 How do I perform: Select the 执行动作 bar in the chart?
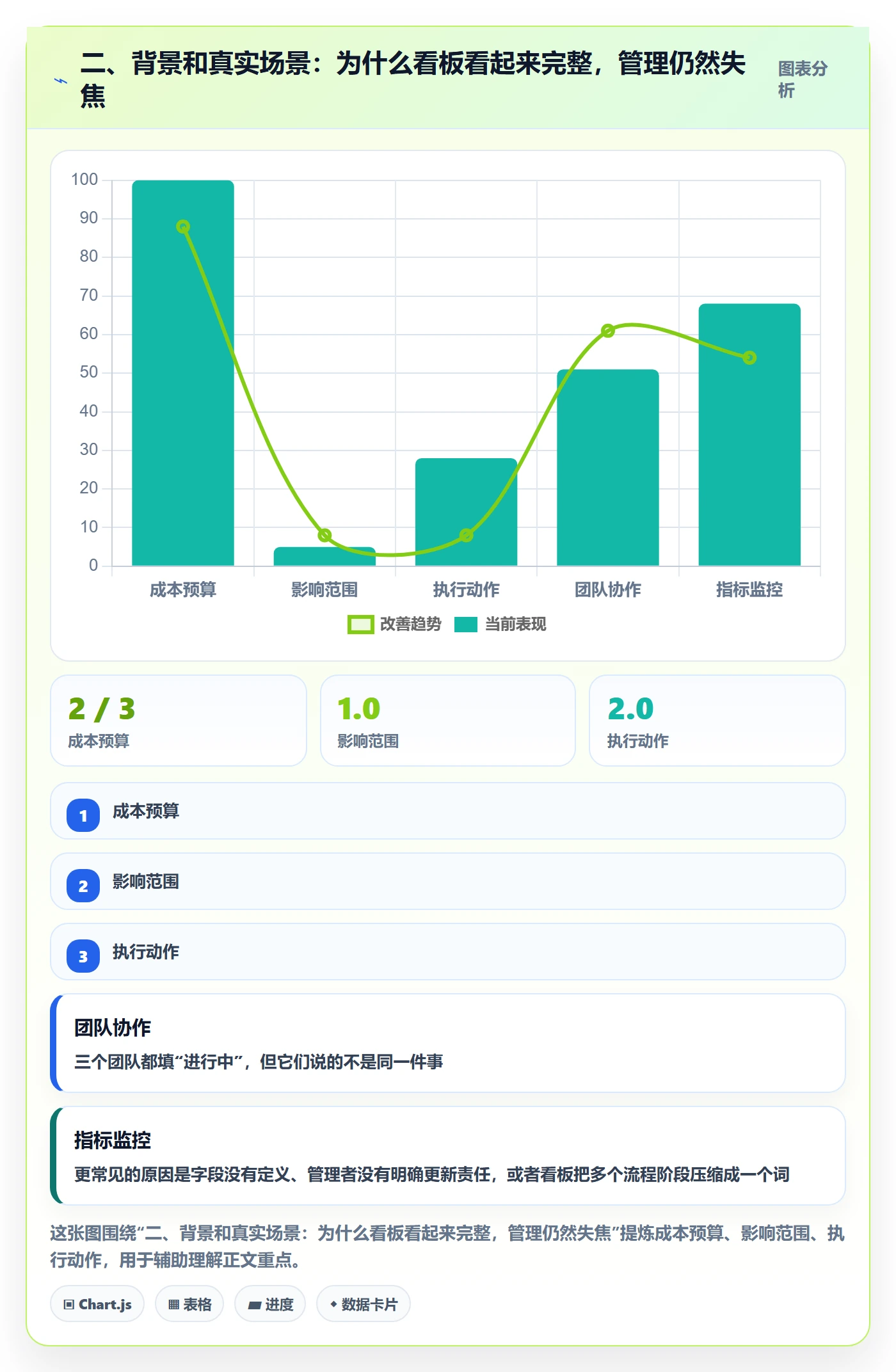click(x=466, y=512)
